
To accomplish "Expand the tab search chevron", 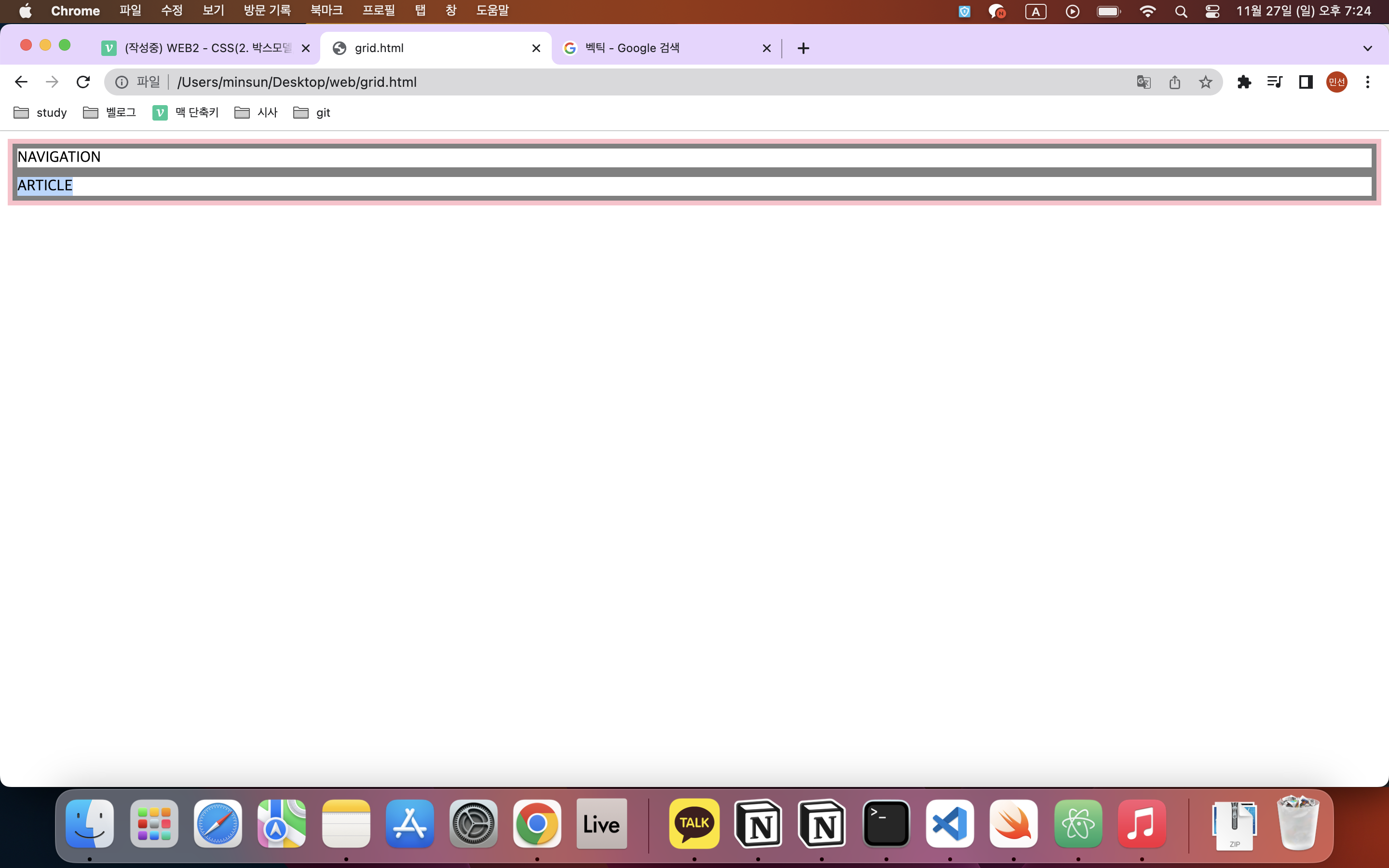I will (1368, 48).
